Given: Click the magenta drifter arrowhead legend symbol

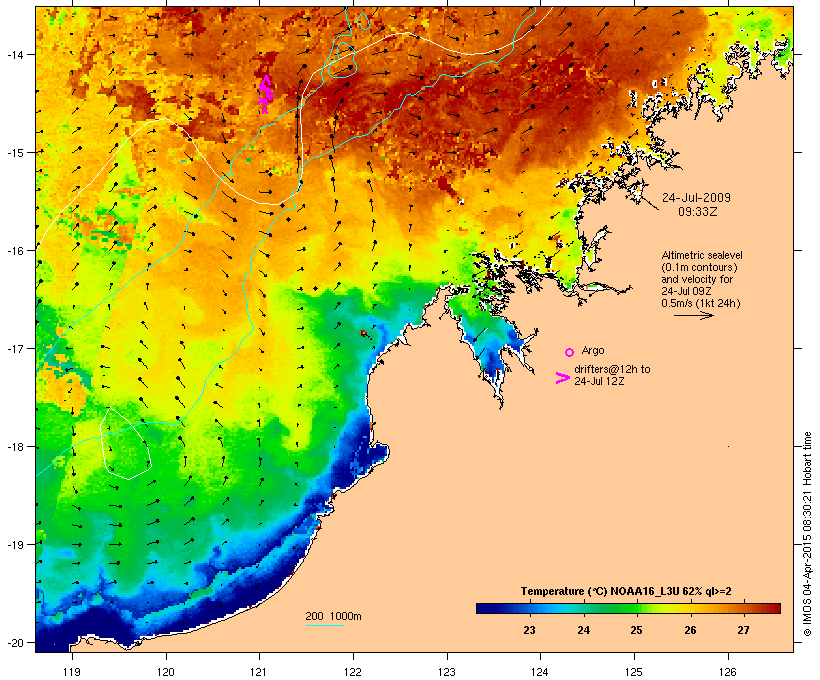Looking at the screenshot, I should tap(563, 378).
